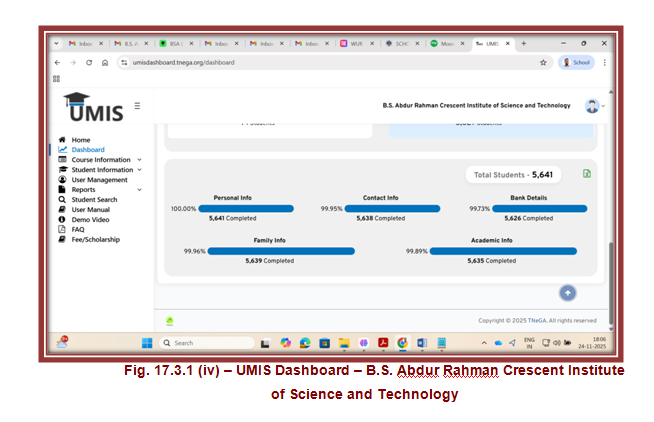Go to Home in the sidebar
Screen dimensions: 654x422
point(81,140)
